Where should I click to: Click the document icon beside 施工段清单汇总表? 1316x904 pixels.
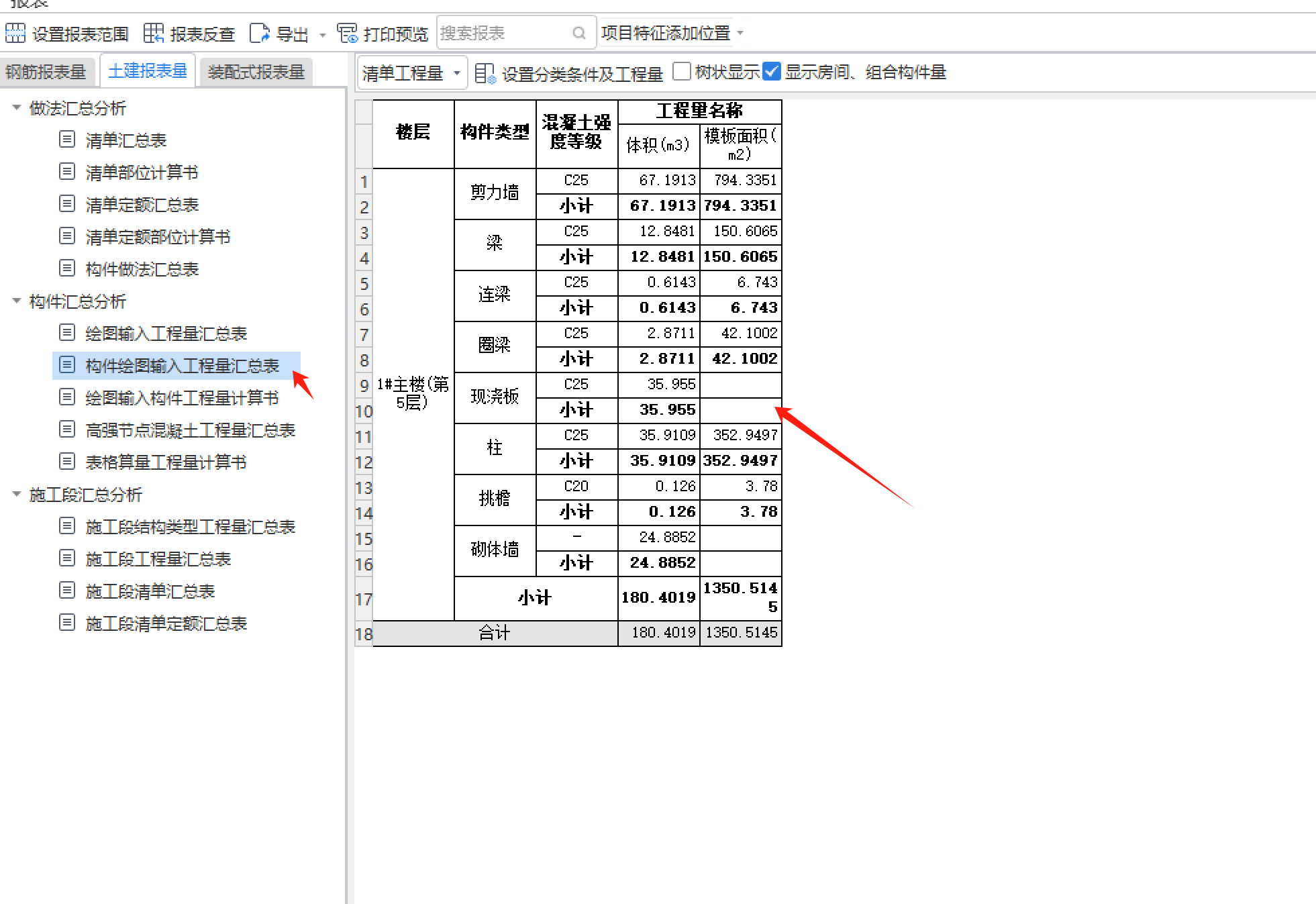point(67,591)
